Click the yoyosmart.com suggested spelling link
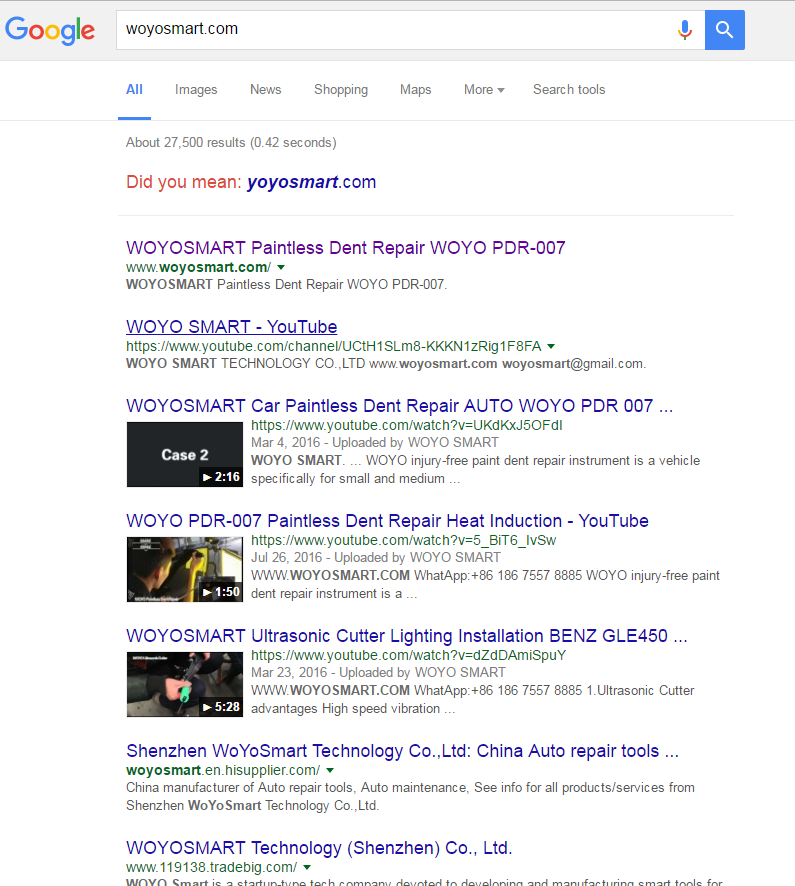The height and width of the screenshot is (886, 795). [x=311, y=182]
